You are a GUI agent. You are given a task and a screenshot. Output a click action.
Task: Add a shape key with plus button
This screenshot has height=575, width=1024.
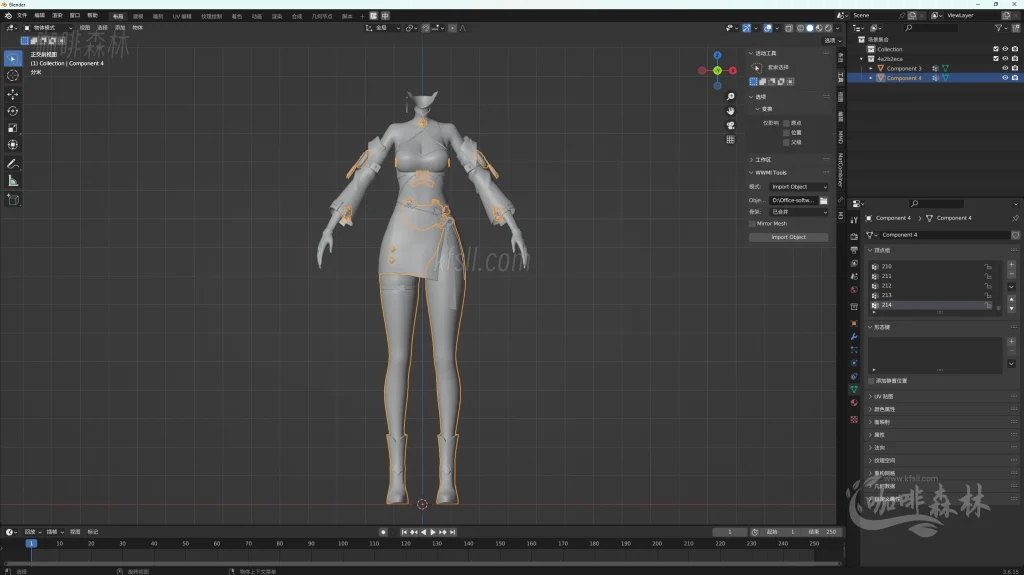(x=1012, y=342)
